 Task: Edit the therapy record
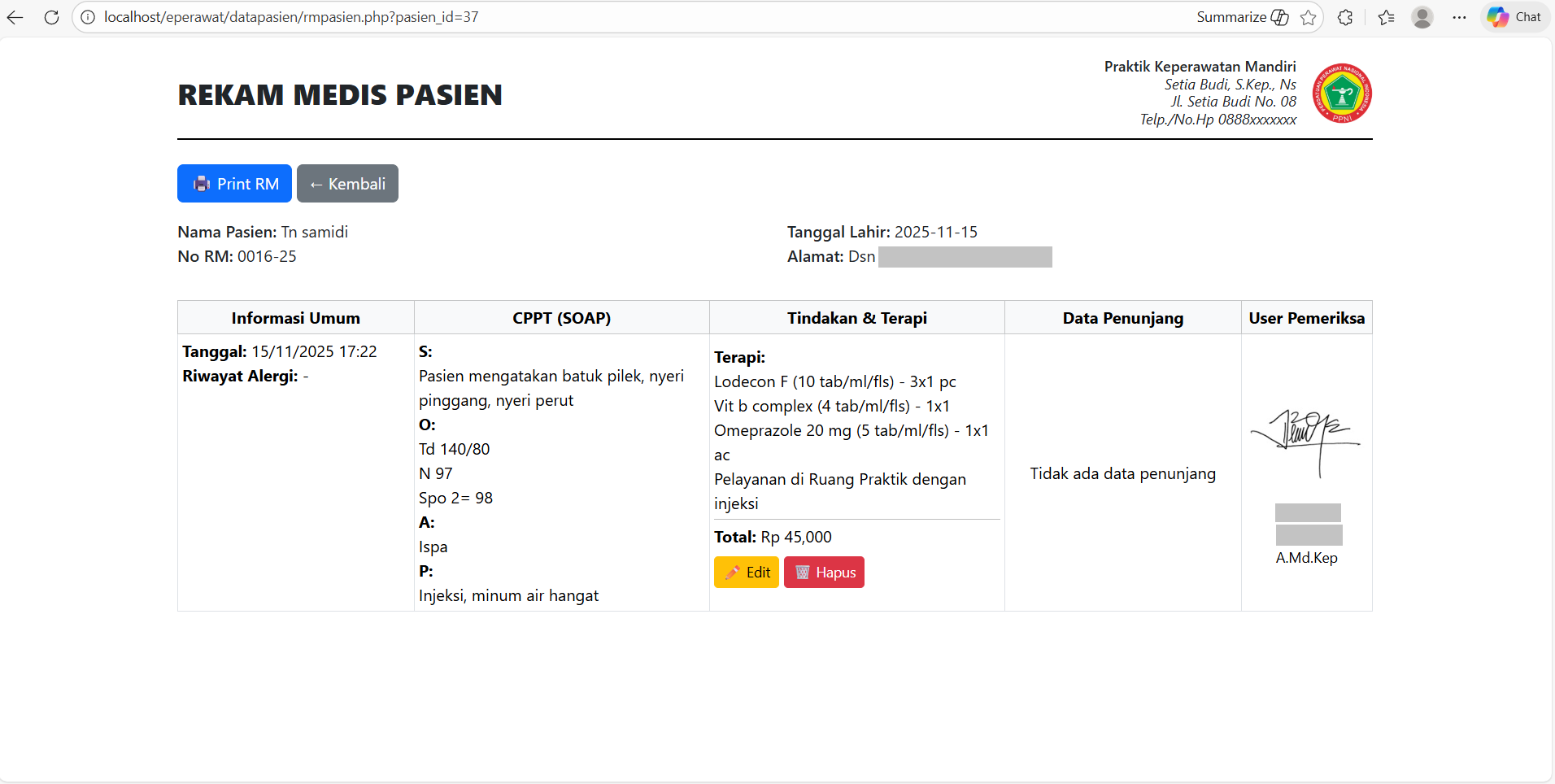click(747, 573)
